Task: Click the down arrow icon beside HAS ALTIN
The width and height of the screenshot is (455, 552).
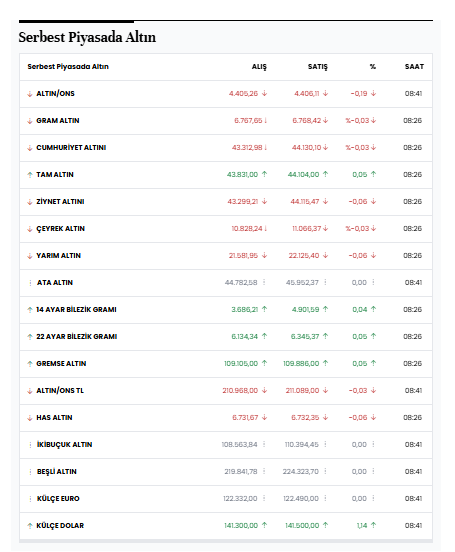Action: point(30,418)
